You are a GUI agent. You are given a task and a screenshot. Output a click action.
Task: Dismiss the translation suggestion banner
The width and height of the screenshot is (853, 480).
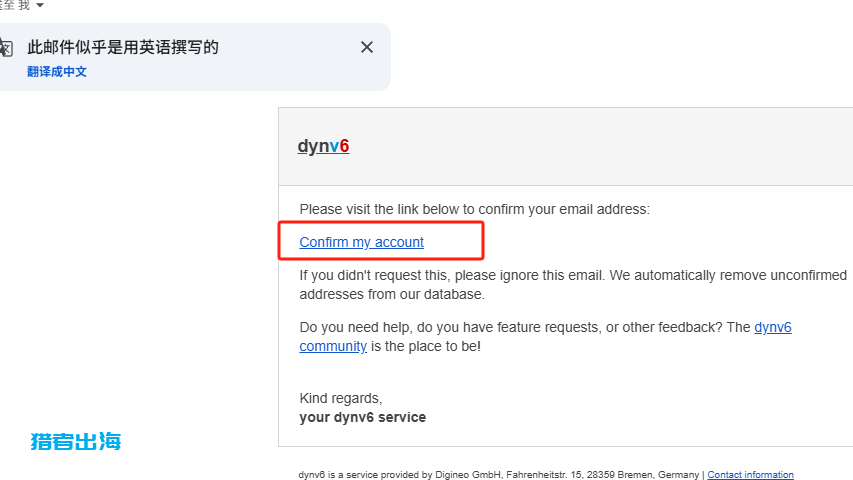click(367, 47)
